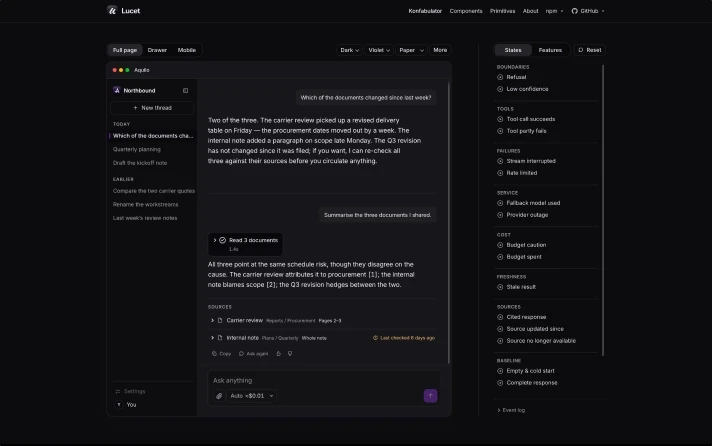Select the Refusal state
This screenshot has width=712, height=446.
click(512, 77)
